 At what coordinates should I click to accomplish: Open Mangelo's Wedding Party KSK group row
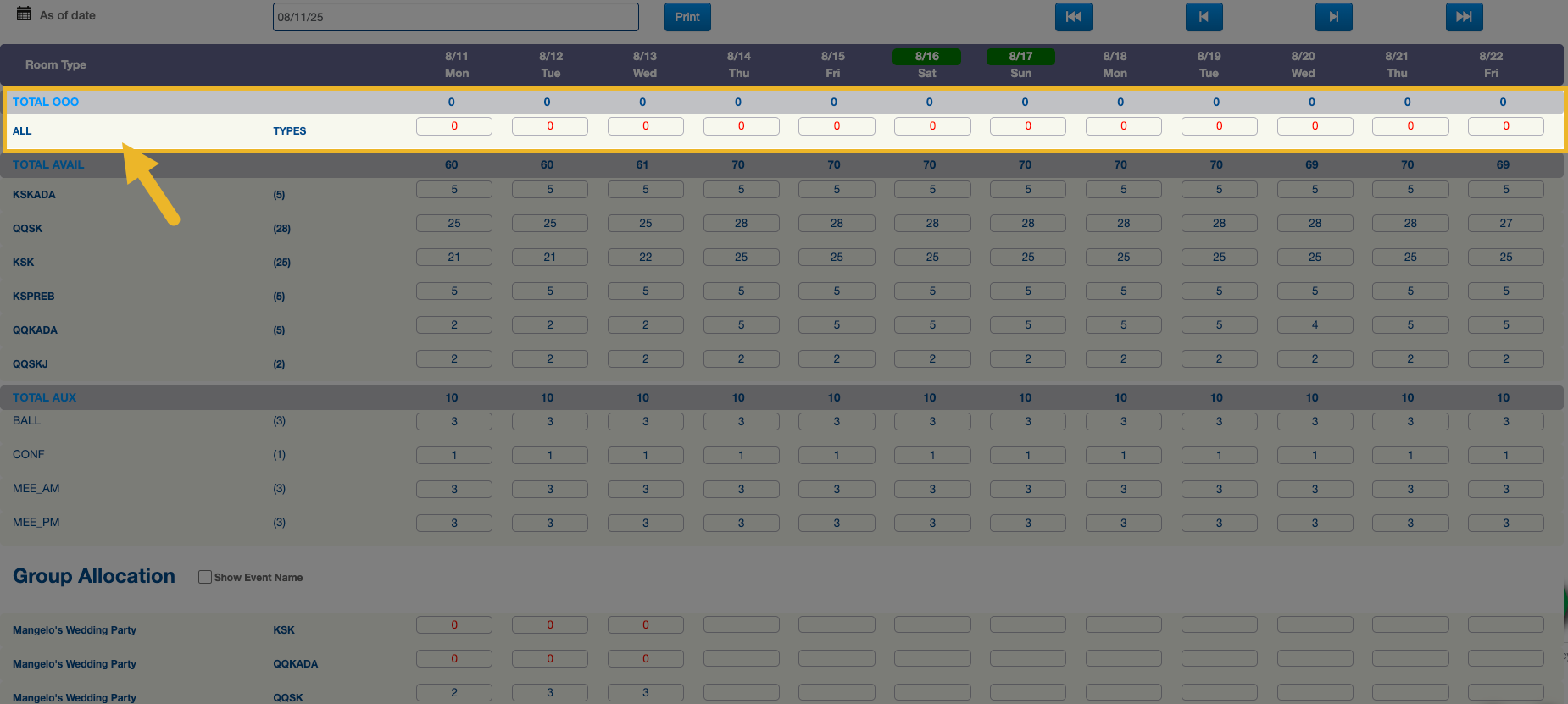pyautogui.click(x=75, y=630)
